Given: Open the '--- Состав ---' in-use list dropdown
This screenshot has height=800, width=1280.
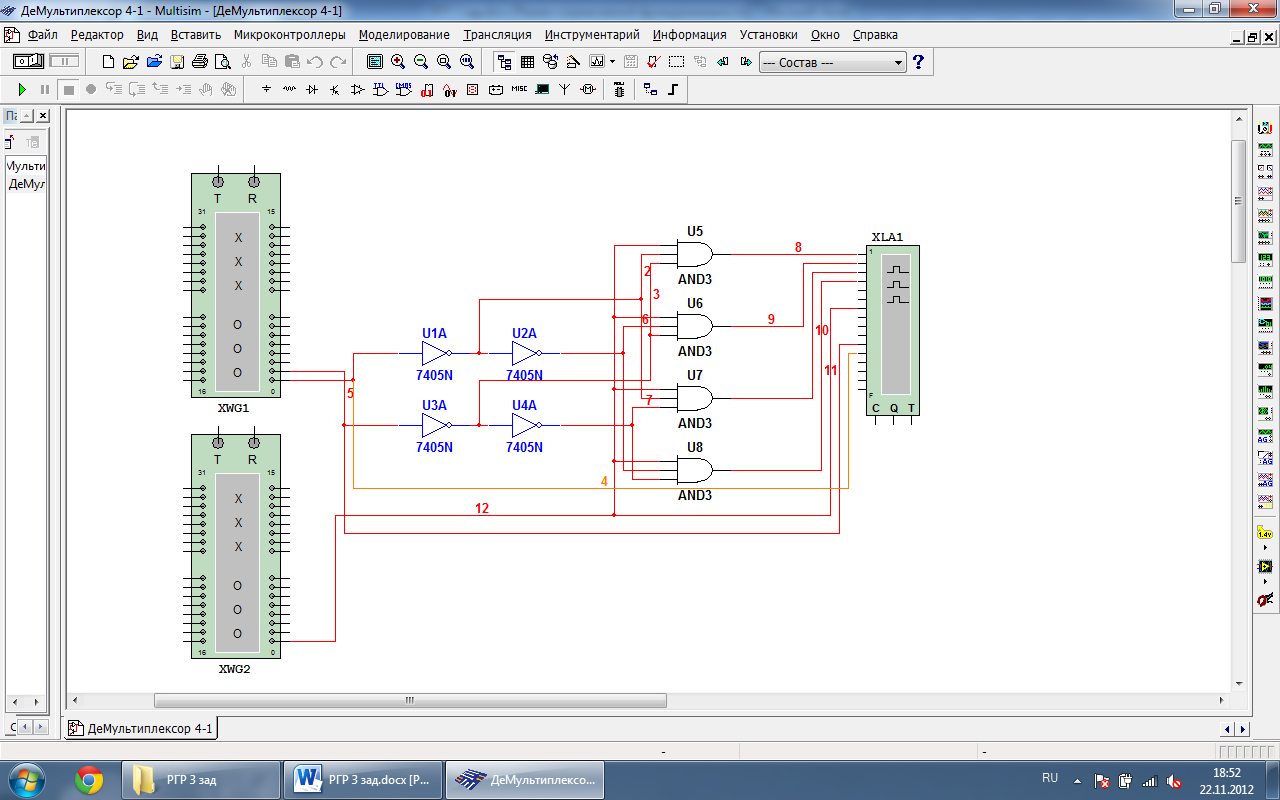Looking at the screenshot, I should click(x=832, y=62).
